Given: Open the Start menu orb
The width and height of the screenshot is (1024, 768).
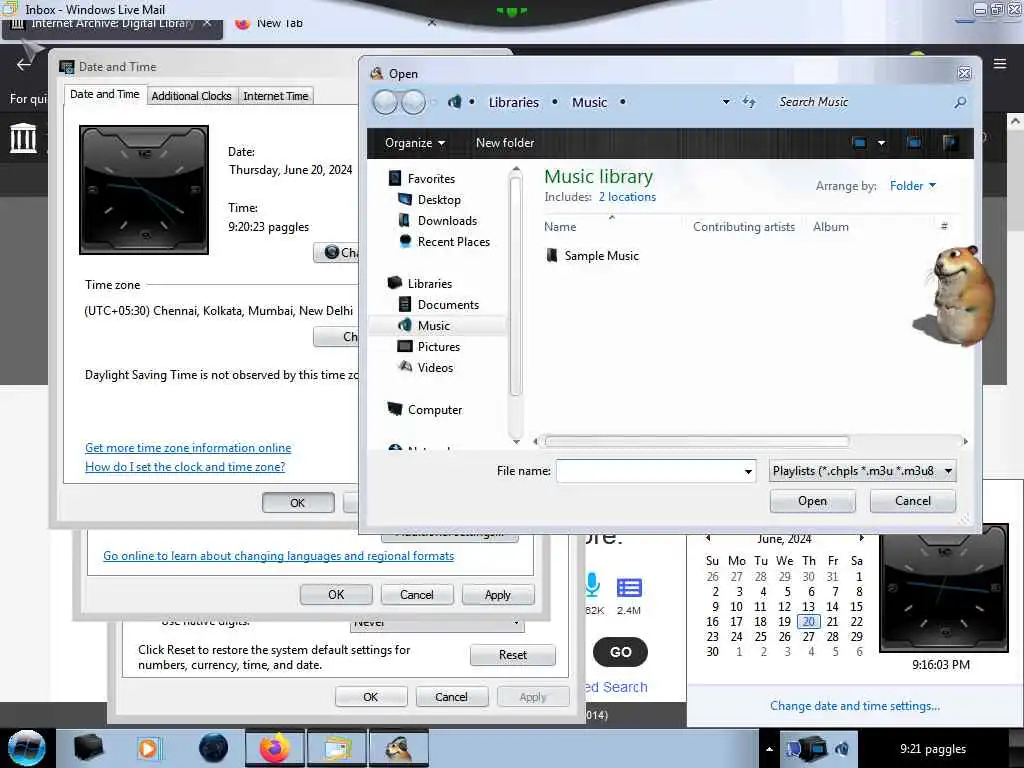Looking at the screenshot, I should [27, 748].
